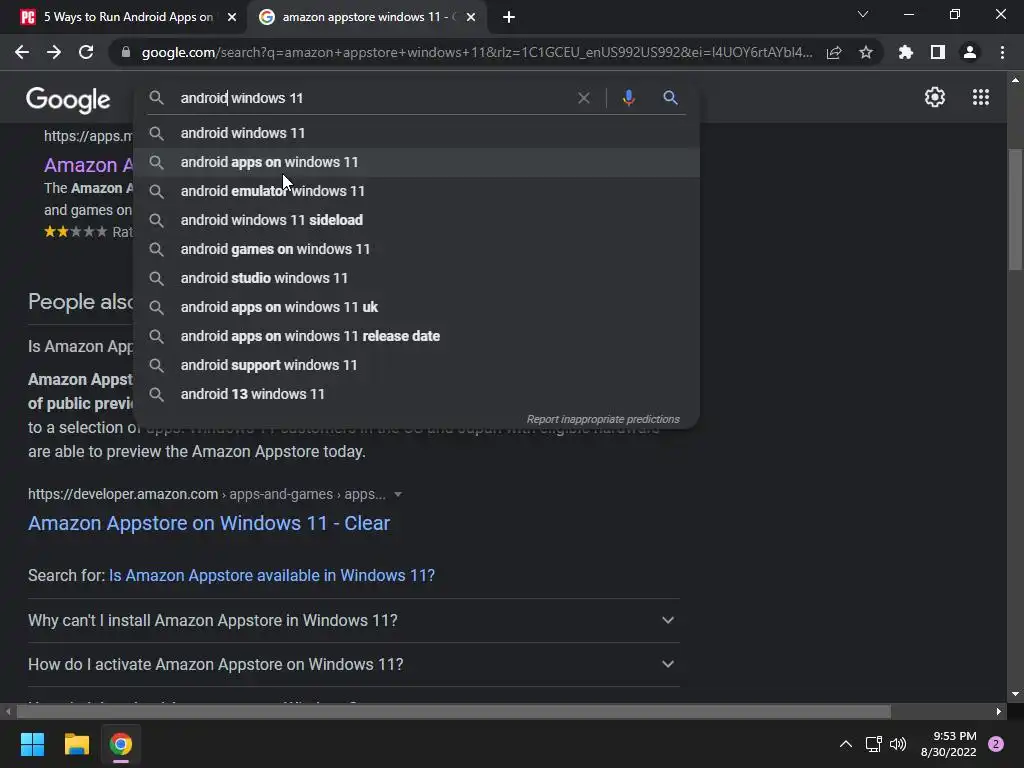Open the clock showing 9:53 PM
The height and width of the screenshot is (768, 1024).
[x=948, y=744]
